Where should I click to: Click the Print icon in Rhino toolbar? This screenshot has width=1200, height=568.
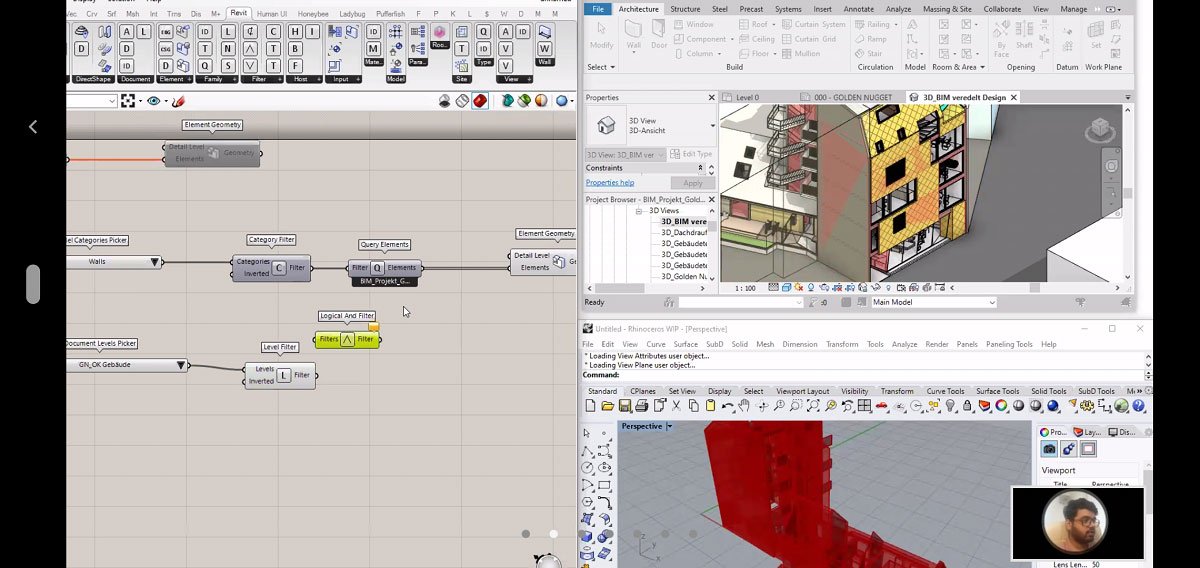pyautogui.click(x=642, y=406)
